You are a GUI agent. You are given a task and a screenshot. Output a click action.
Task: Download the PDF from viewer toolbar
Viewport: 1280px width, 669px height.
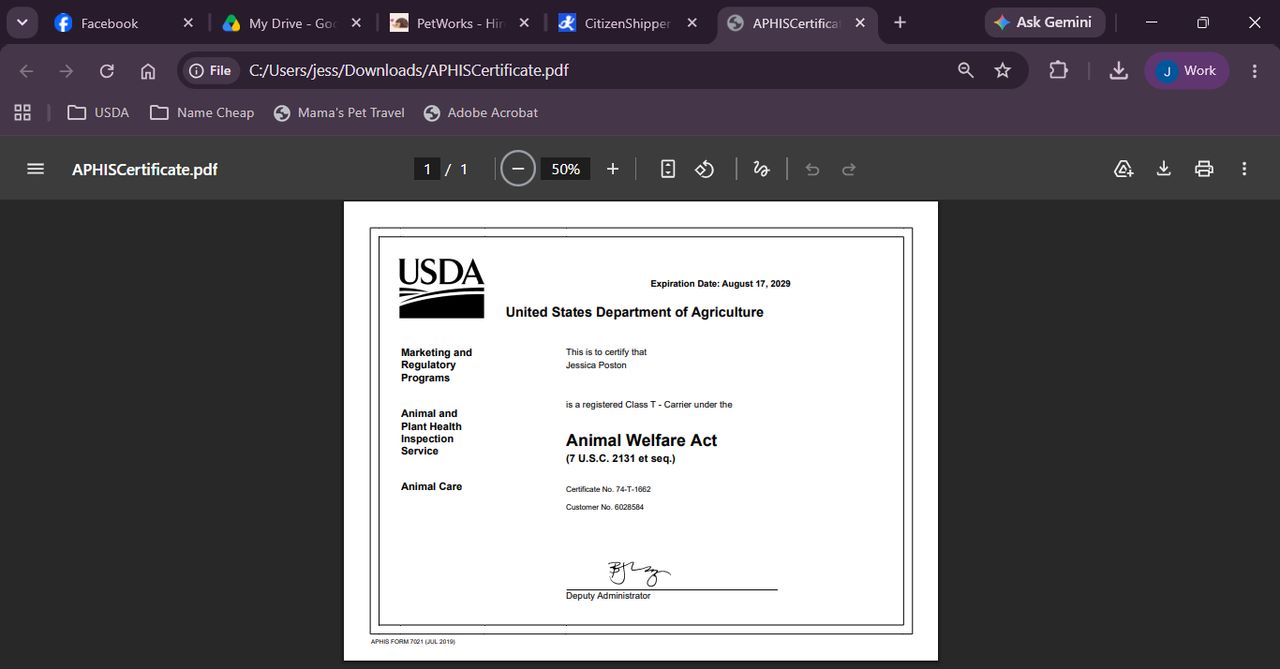click(1164, 169)
